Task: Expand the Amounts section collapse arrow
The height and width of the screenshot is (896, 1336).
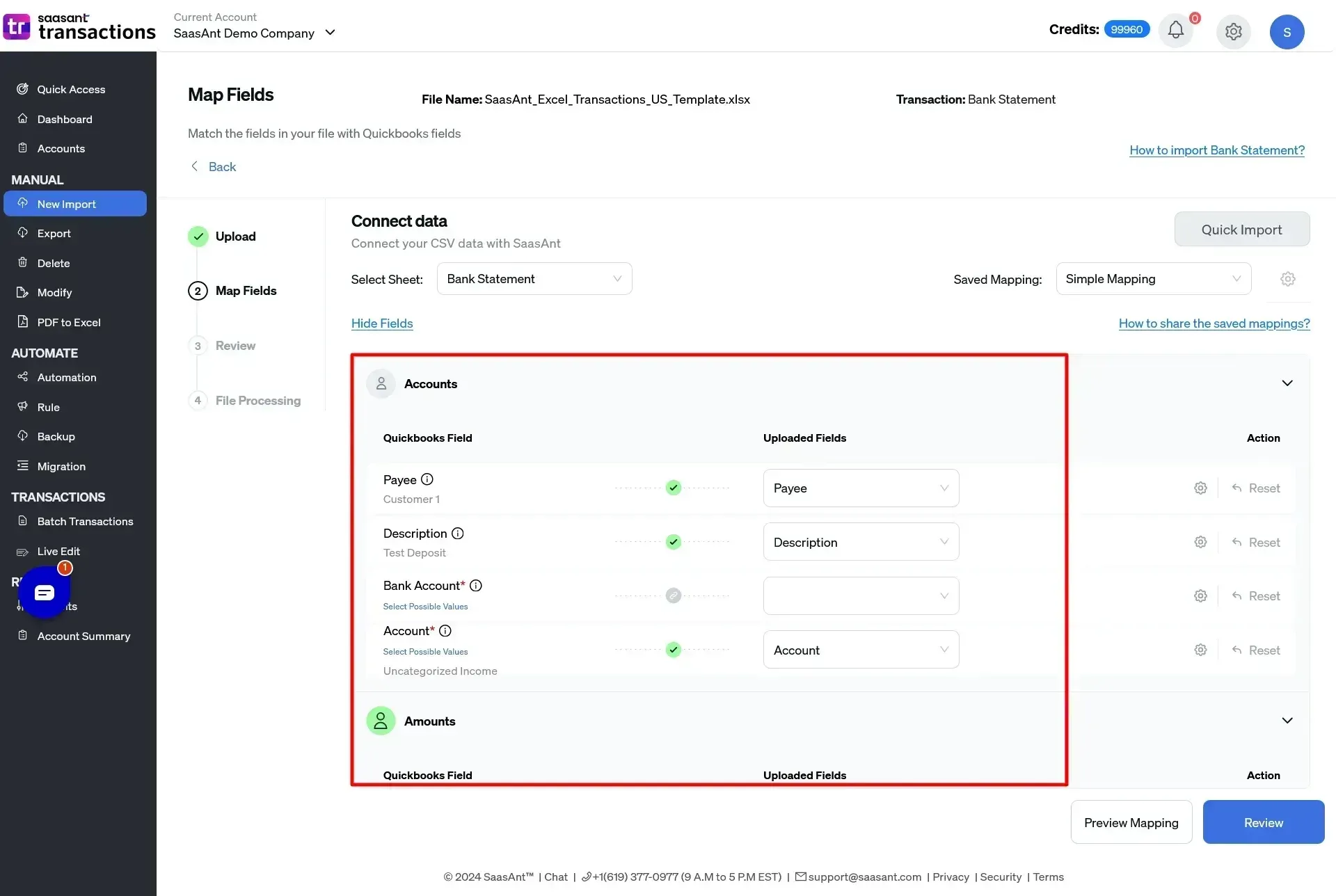Action: point(1287,720)
